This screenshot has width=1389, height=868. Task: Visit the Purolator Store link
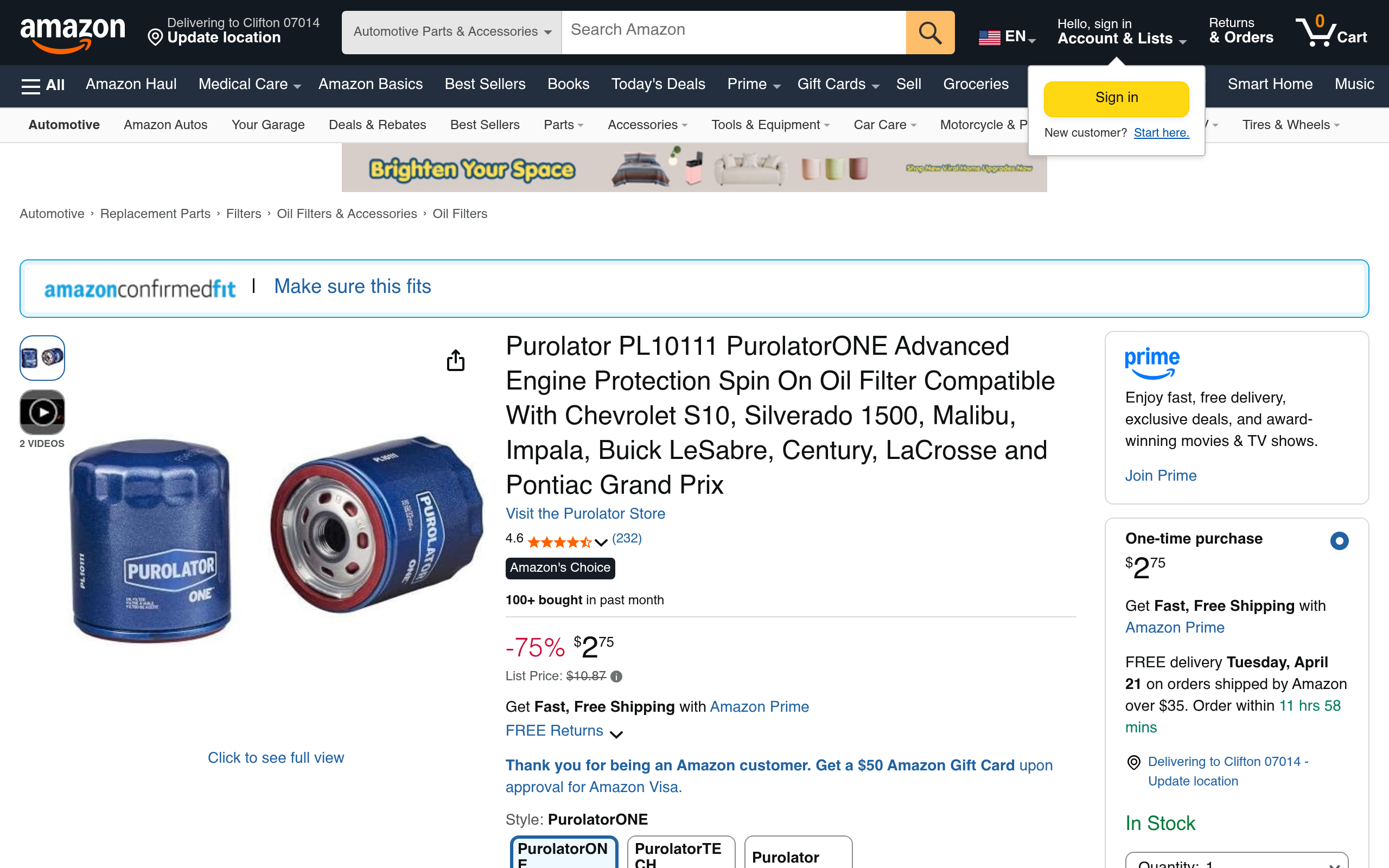pyautogui.click(x=585, y=513)
